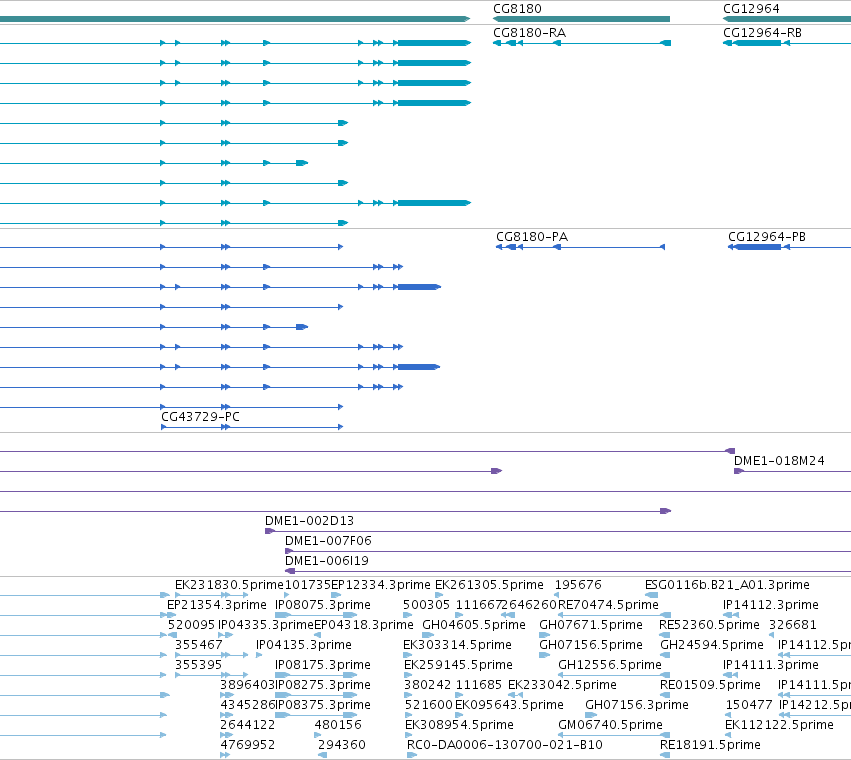Select clone DME1-007F06 label
This screenshot has width=851, height=760.
[328, 541]
